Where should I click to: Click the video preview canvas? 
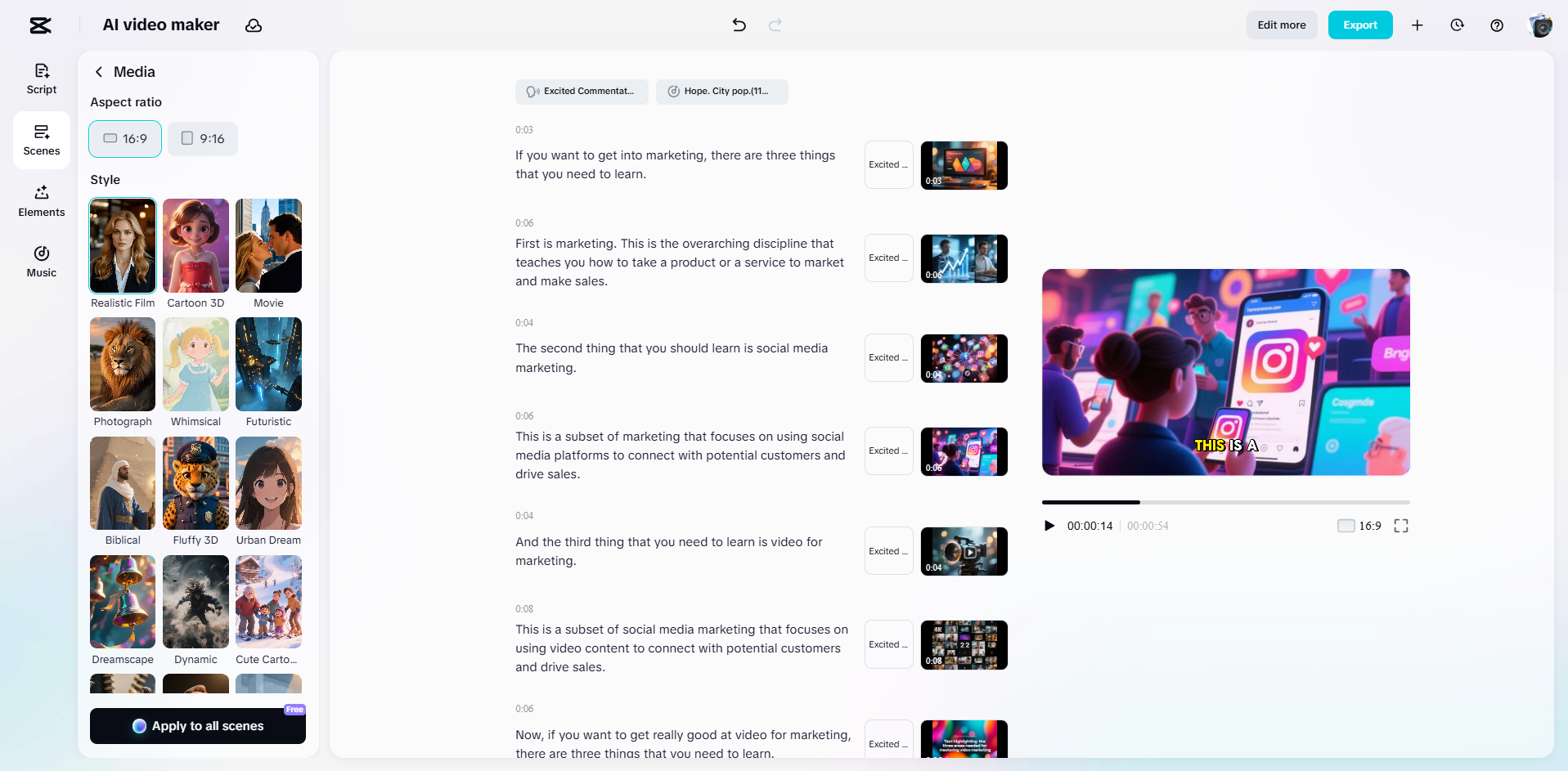(1226, 372)
